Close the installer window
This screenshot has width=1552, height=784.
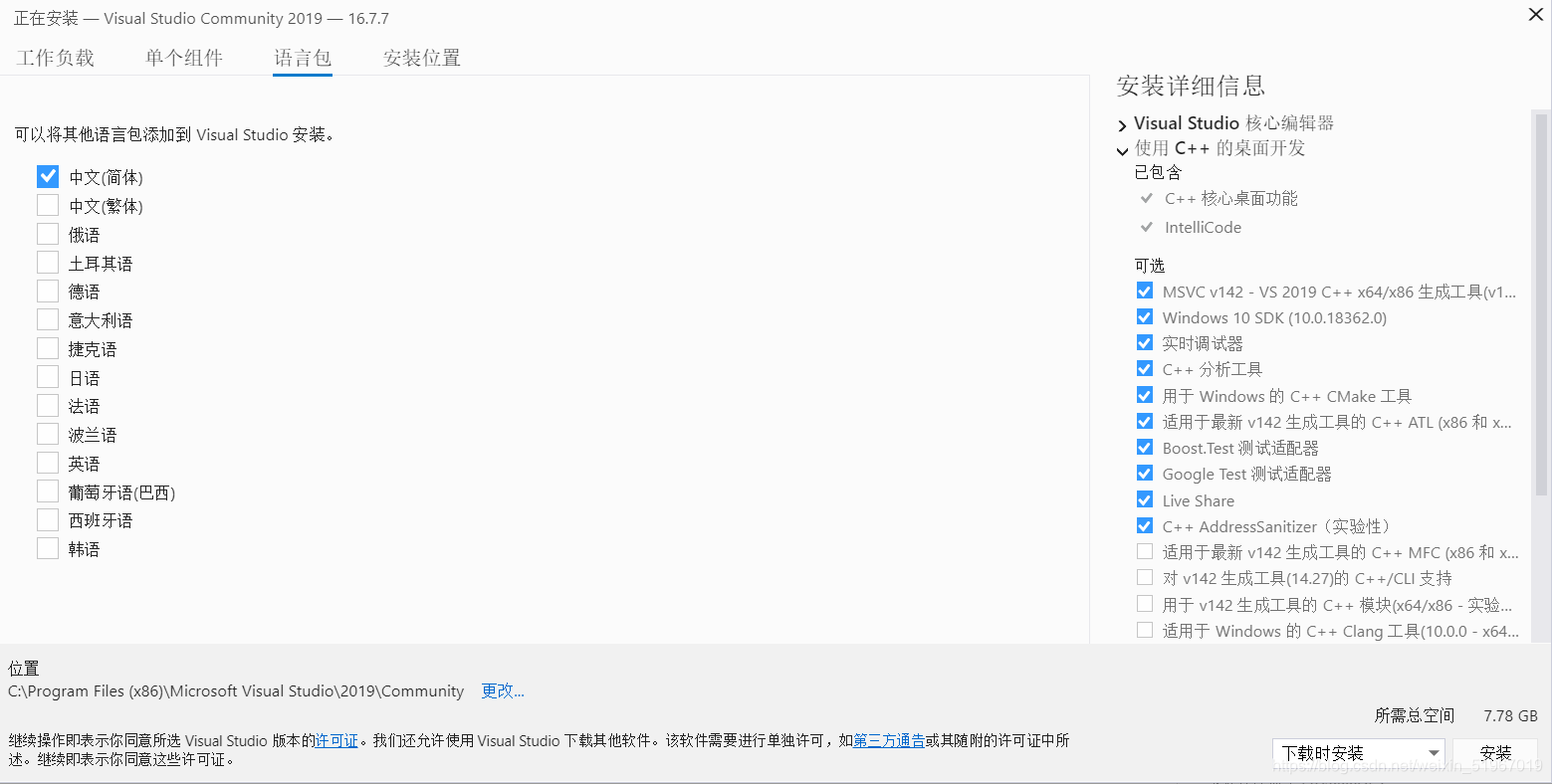coord(1536,15)
